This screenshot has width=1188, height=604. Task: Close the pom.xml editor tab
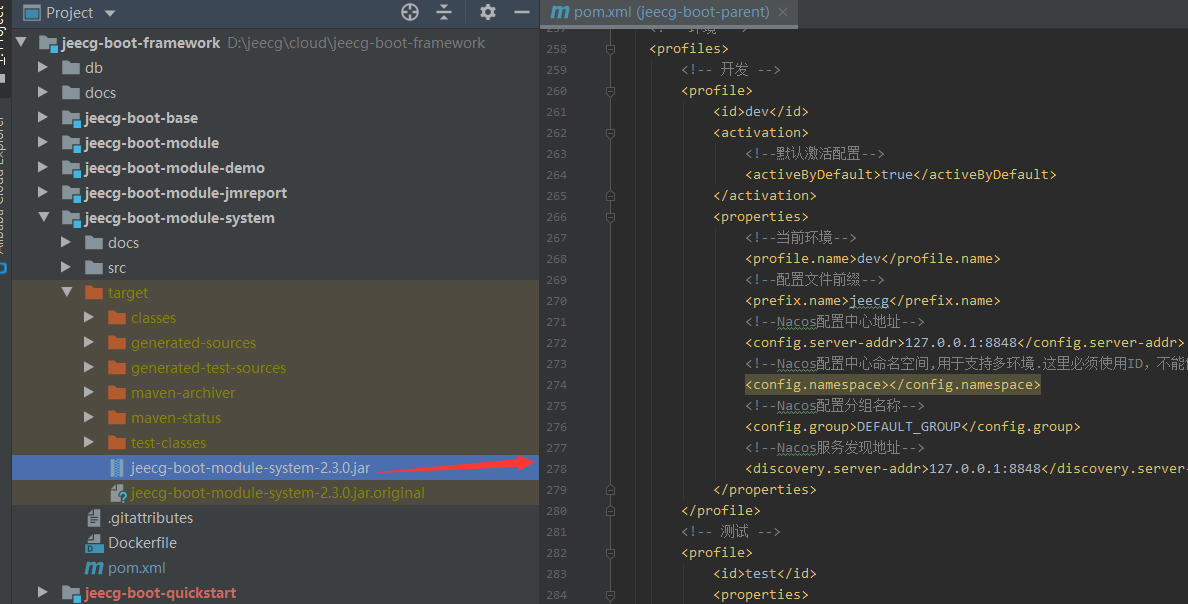point(783,12)
